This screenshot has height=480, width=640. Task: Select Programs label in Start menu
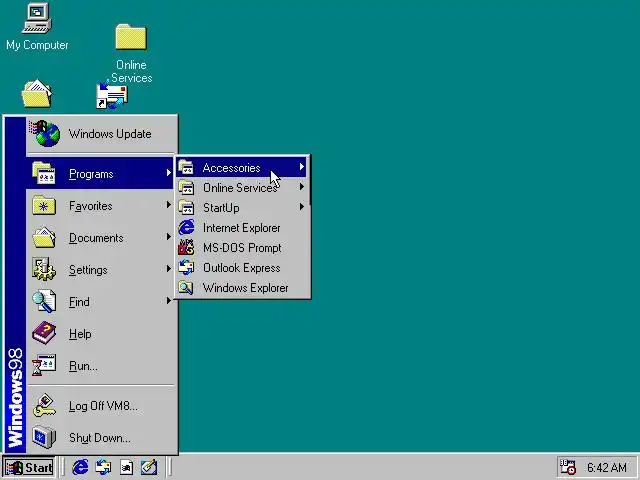[91, 174]
